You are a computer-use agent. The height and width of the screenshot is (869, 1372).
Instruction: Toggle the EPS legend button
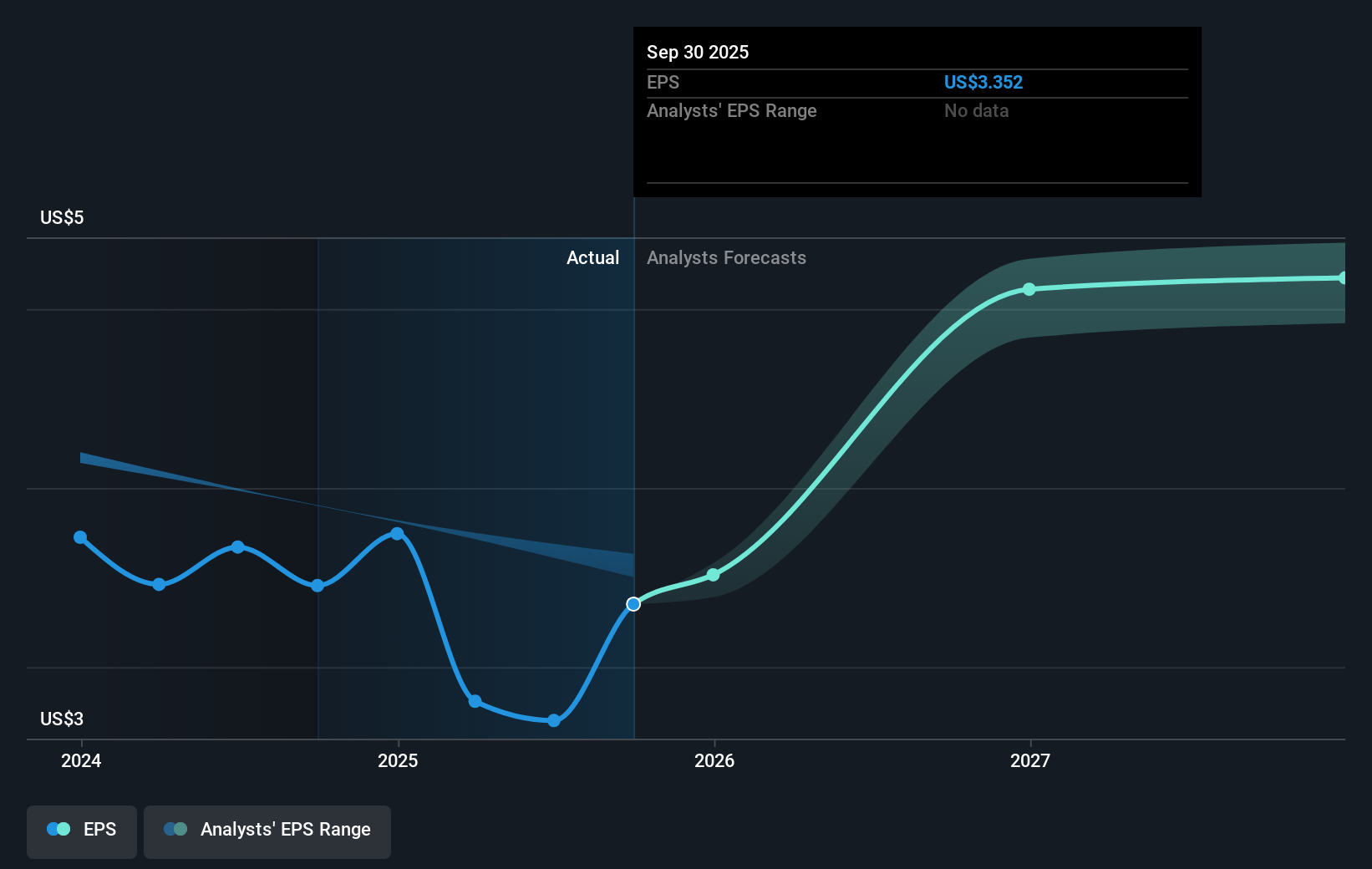coord(82,831)
